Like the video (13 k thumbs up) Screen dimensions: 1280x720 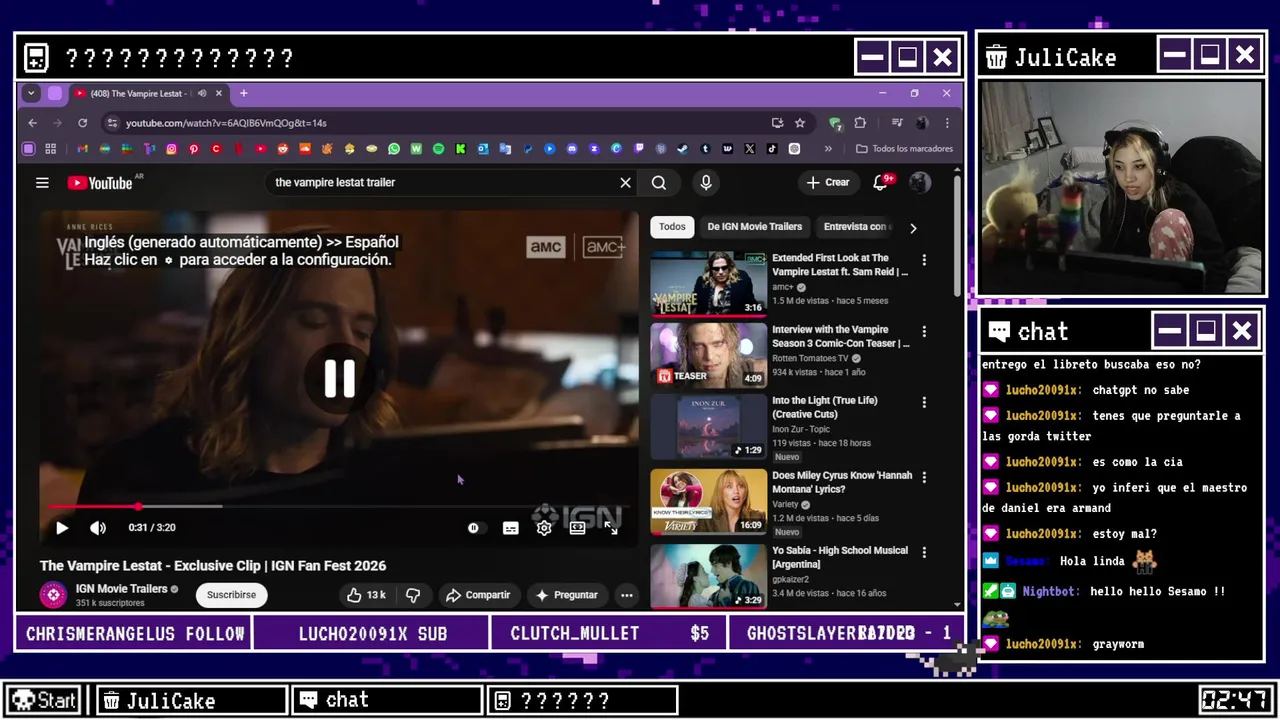click(366, 595)
